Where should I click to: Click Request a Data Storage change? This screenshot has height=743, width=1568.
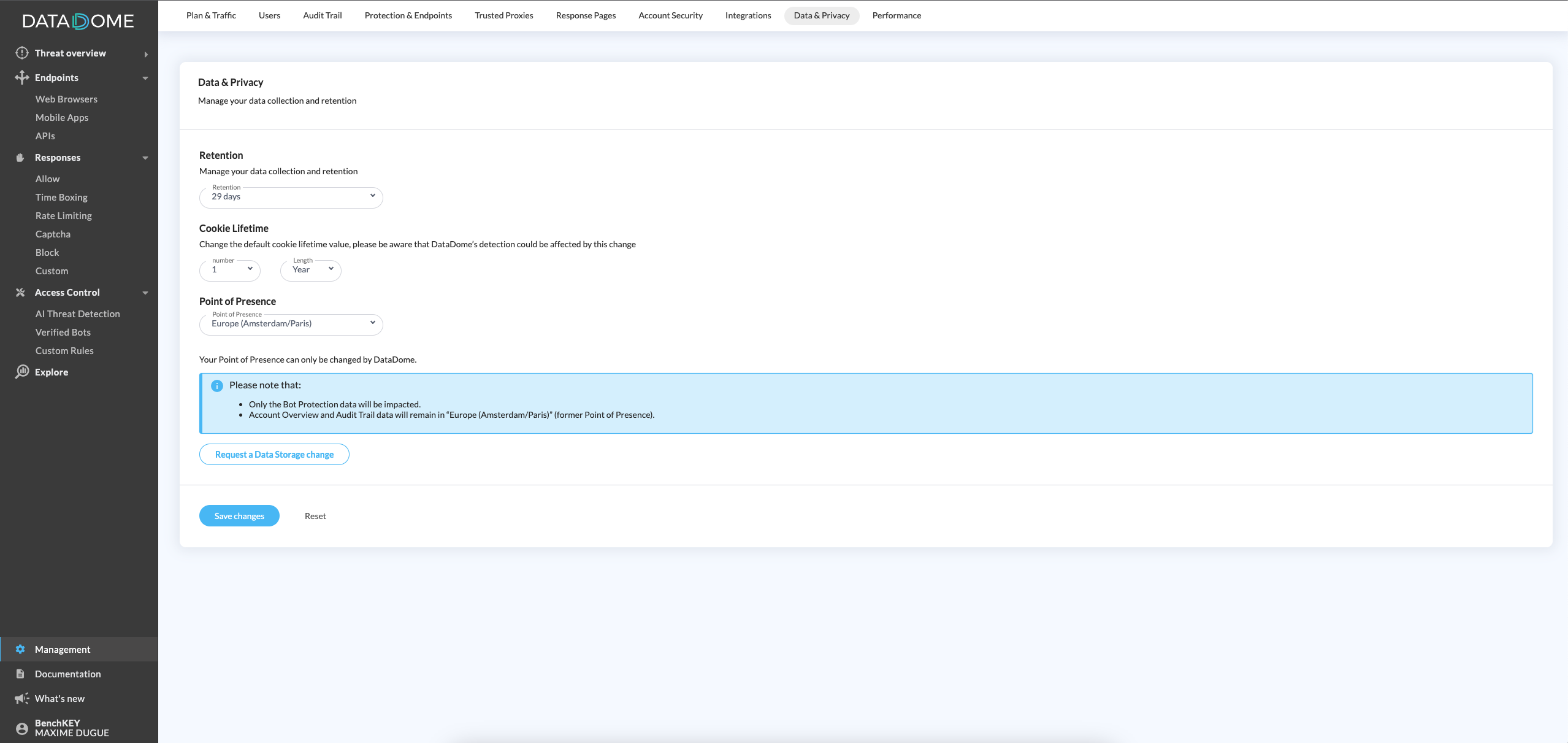pyautogui.click(x=274, y=455)
